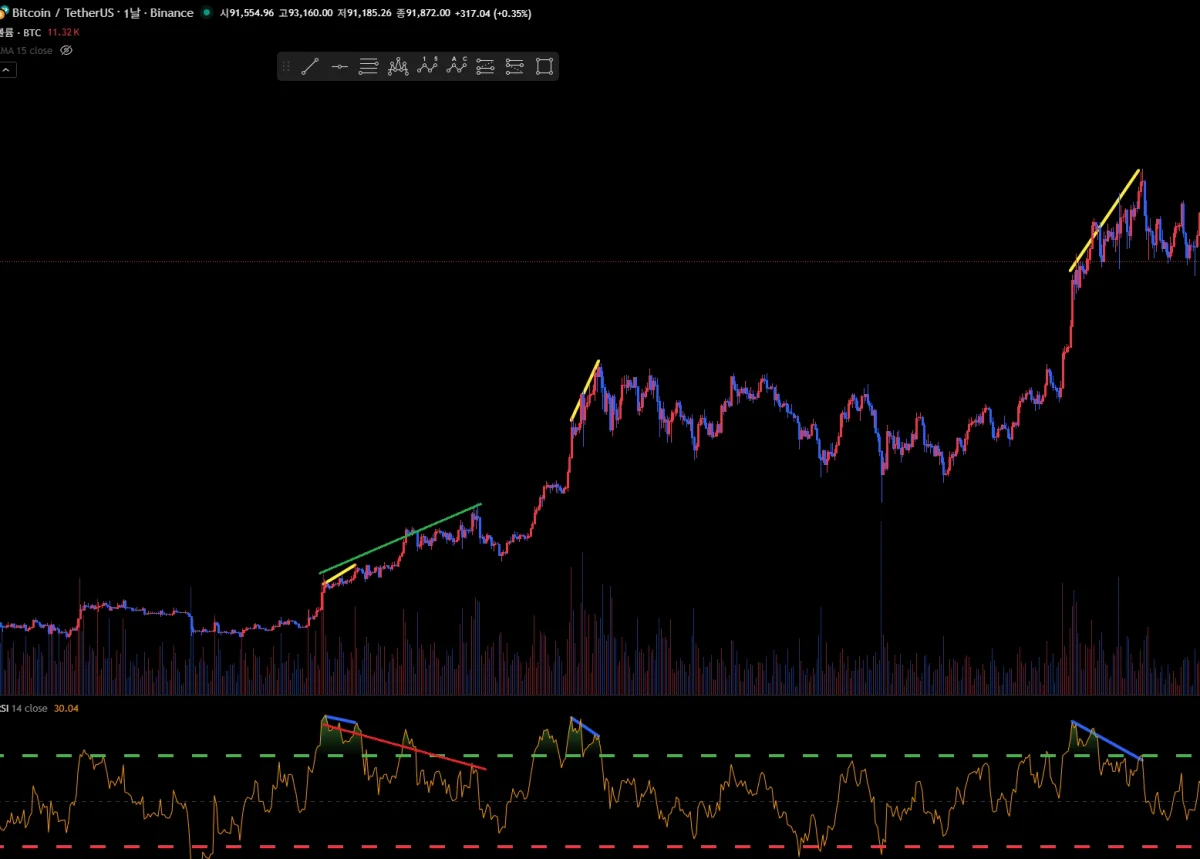Click the dotted current price line

pos(600,261)
